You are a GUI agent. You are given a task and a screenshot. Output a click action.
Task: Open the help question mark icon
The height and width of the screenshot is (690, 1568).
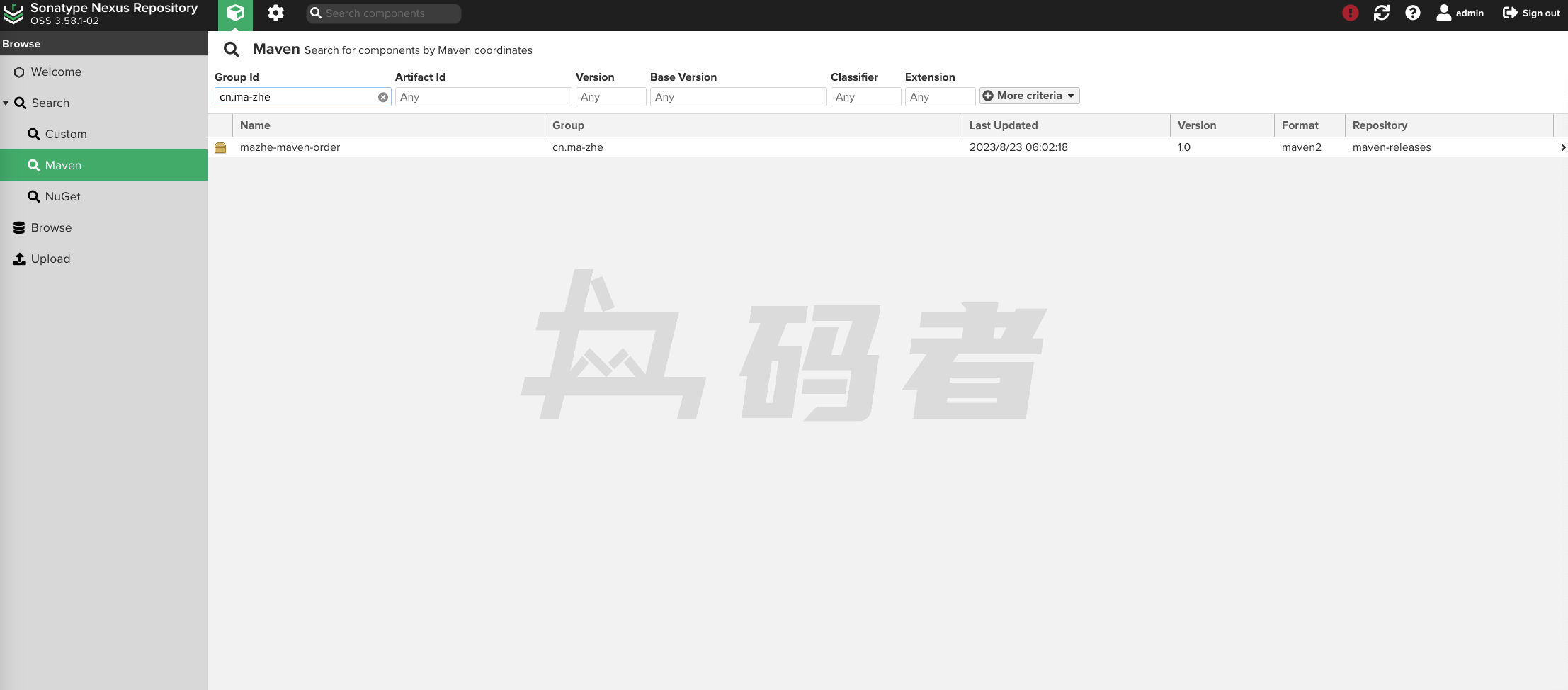pos(1412,13)
